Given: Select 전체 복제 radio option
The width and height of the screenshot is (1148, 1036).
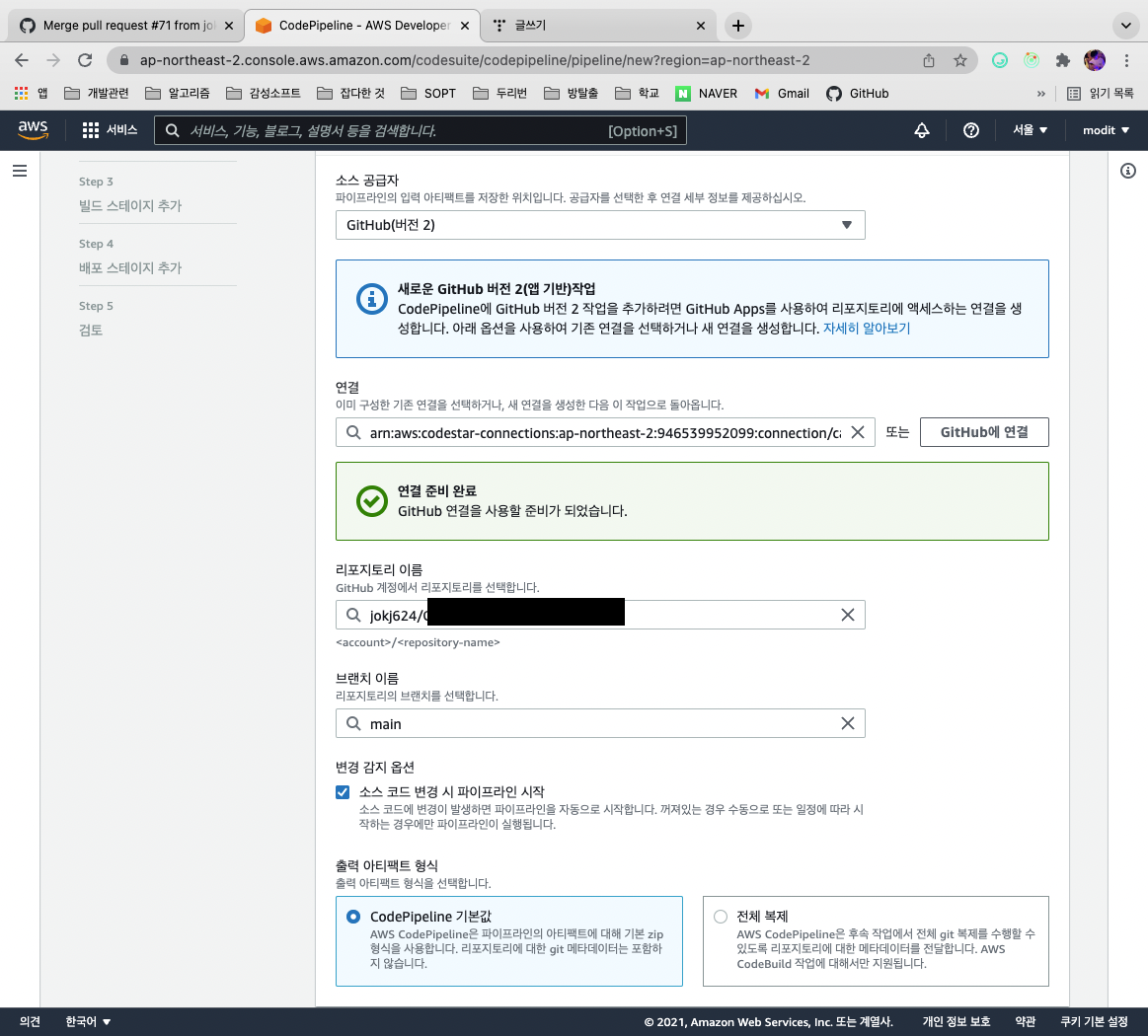Looking at the screenshot, I should (721, 916).
